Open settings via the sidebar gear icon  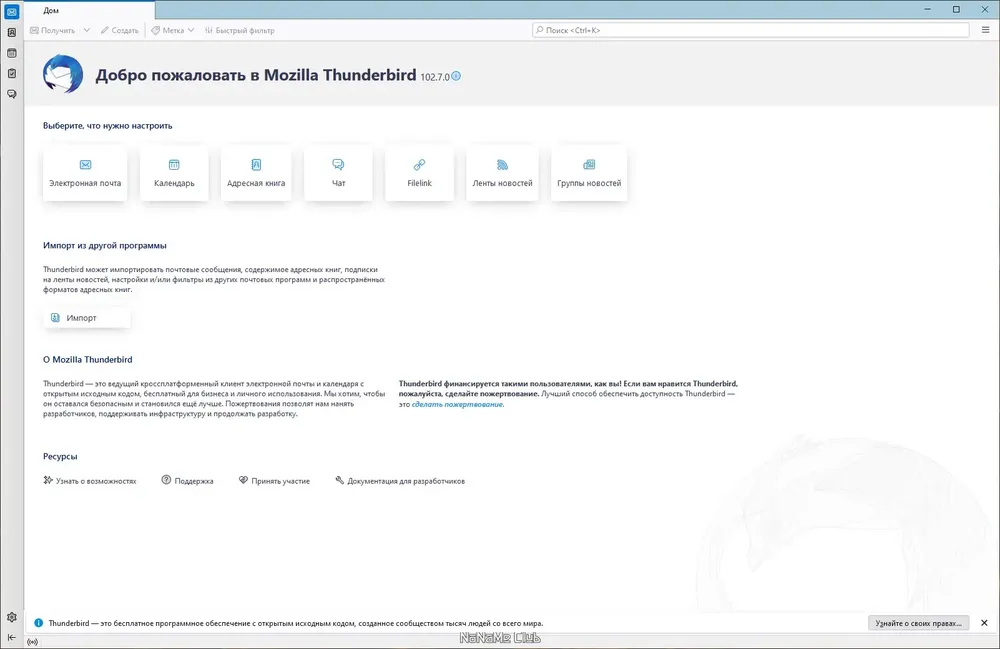click(11, 617)
